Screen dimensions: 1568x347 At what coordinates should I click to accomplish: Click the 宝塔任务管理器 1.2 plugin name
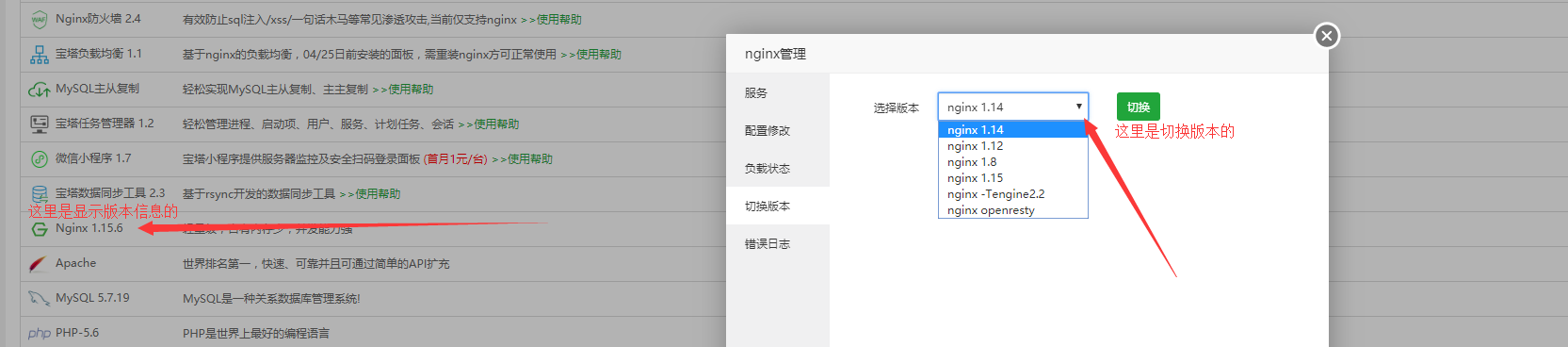pos(105,124)
